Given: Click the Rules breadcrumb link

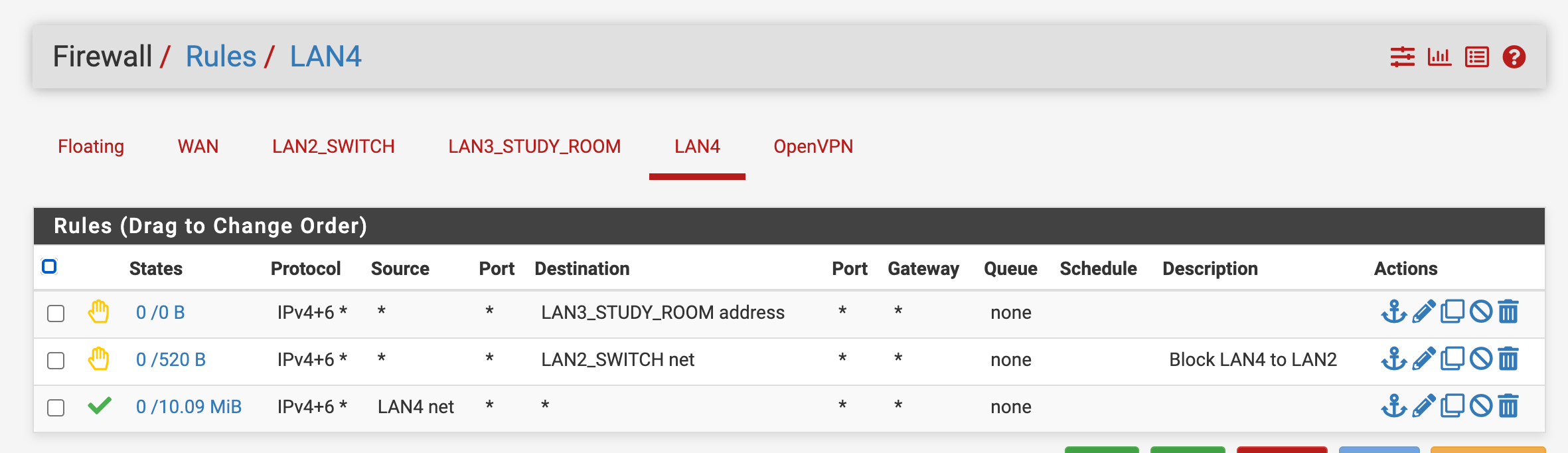Looking at the screenshot, I should 220,56.
